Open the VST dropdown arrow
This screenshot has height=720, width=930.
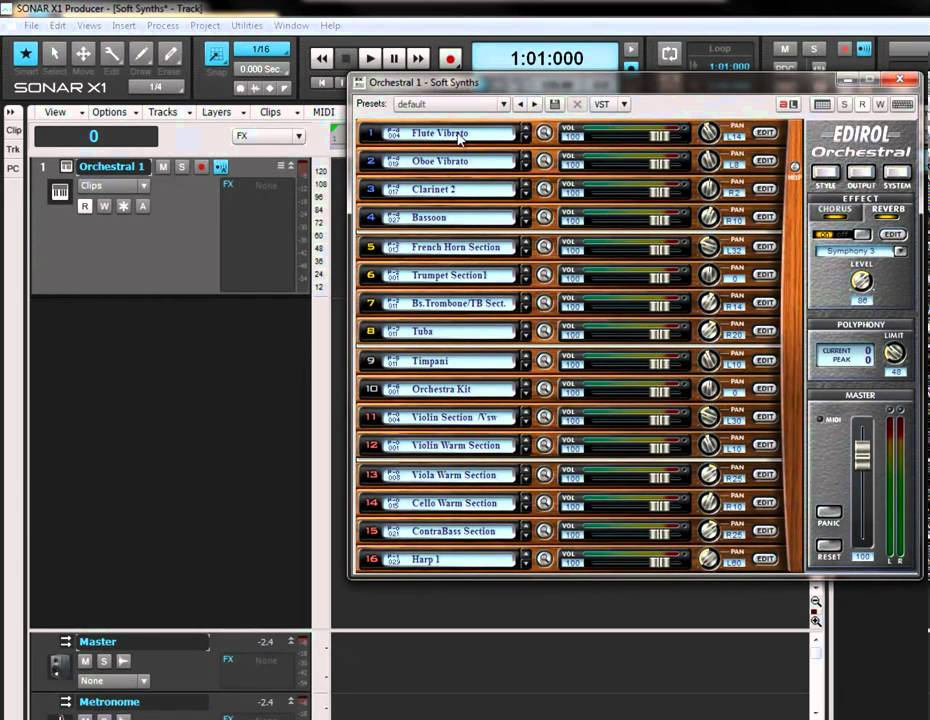[x=624, y=104]
